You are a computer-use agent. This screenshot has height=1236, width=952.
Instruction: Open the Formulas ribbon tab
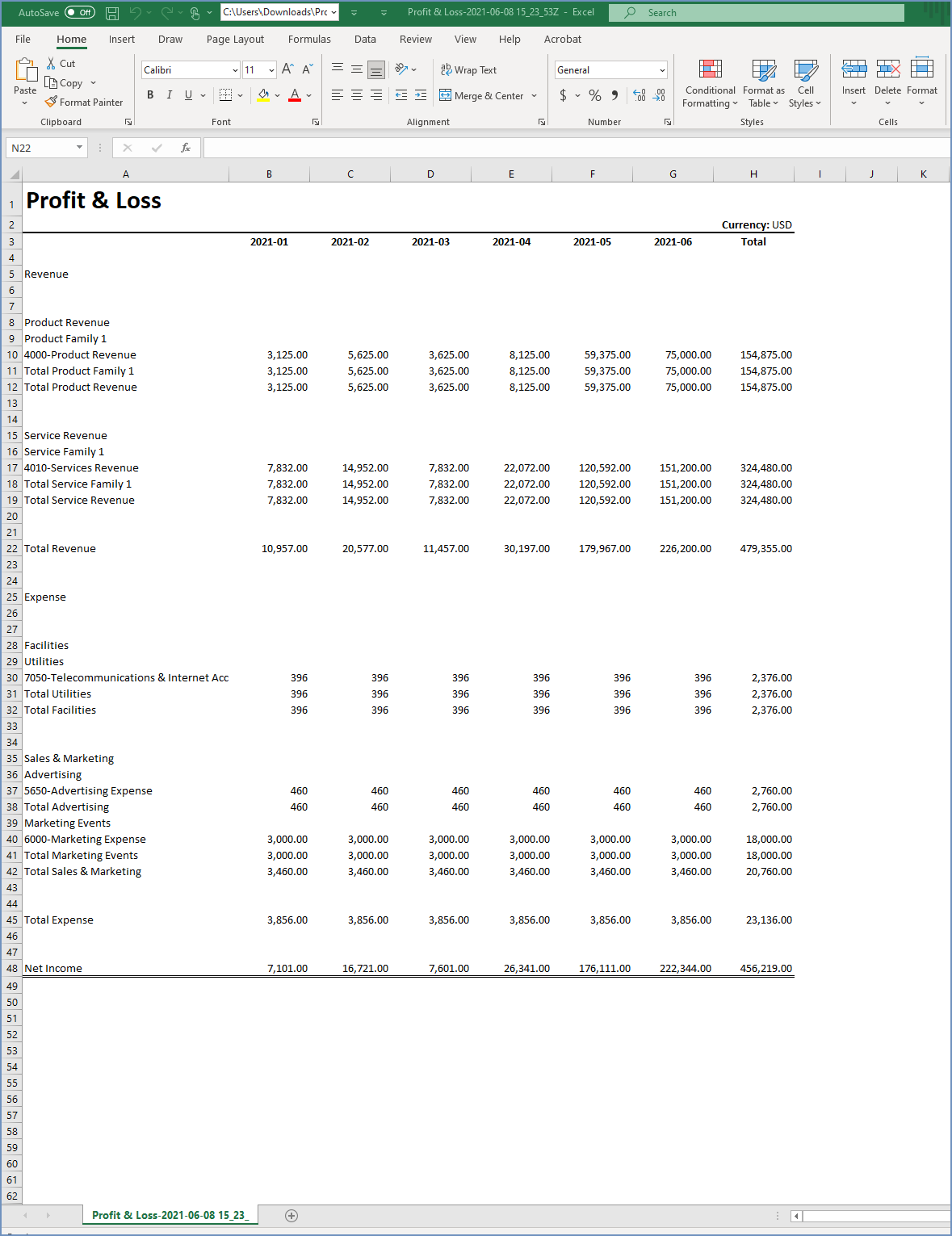(309, 40)
